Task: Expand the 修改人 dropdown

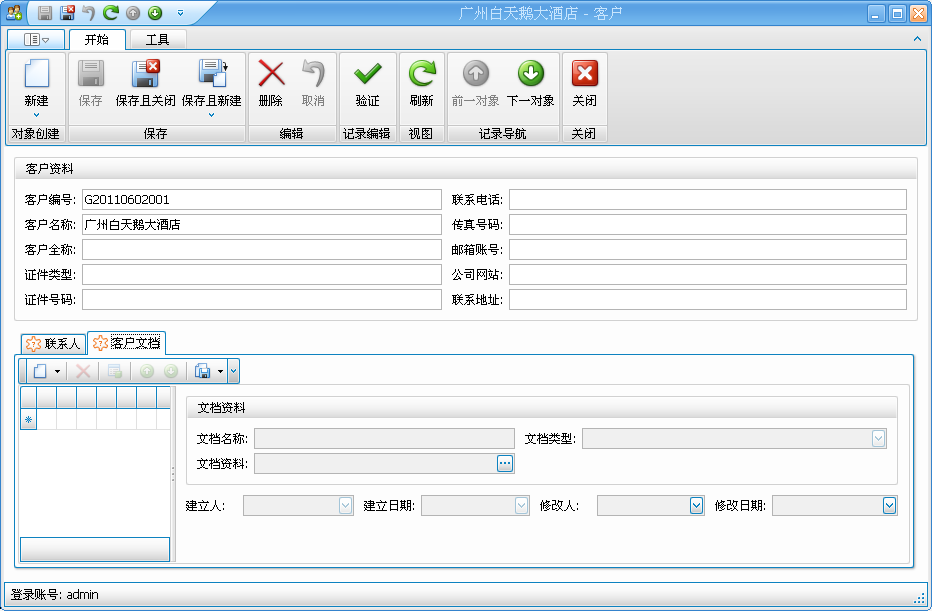Action: [696, 506]
